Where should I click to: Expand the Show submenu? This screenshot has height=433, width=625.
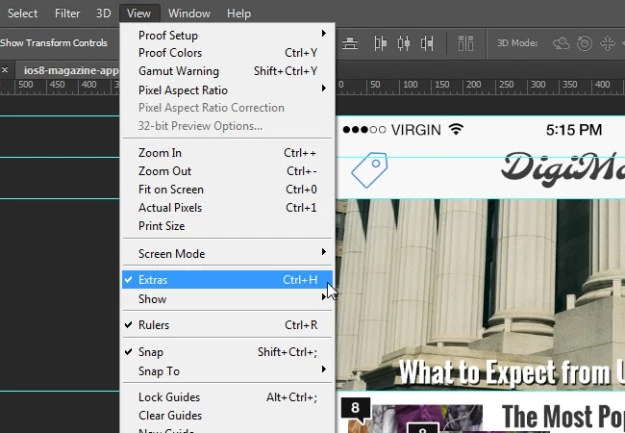tap(227, 299)
